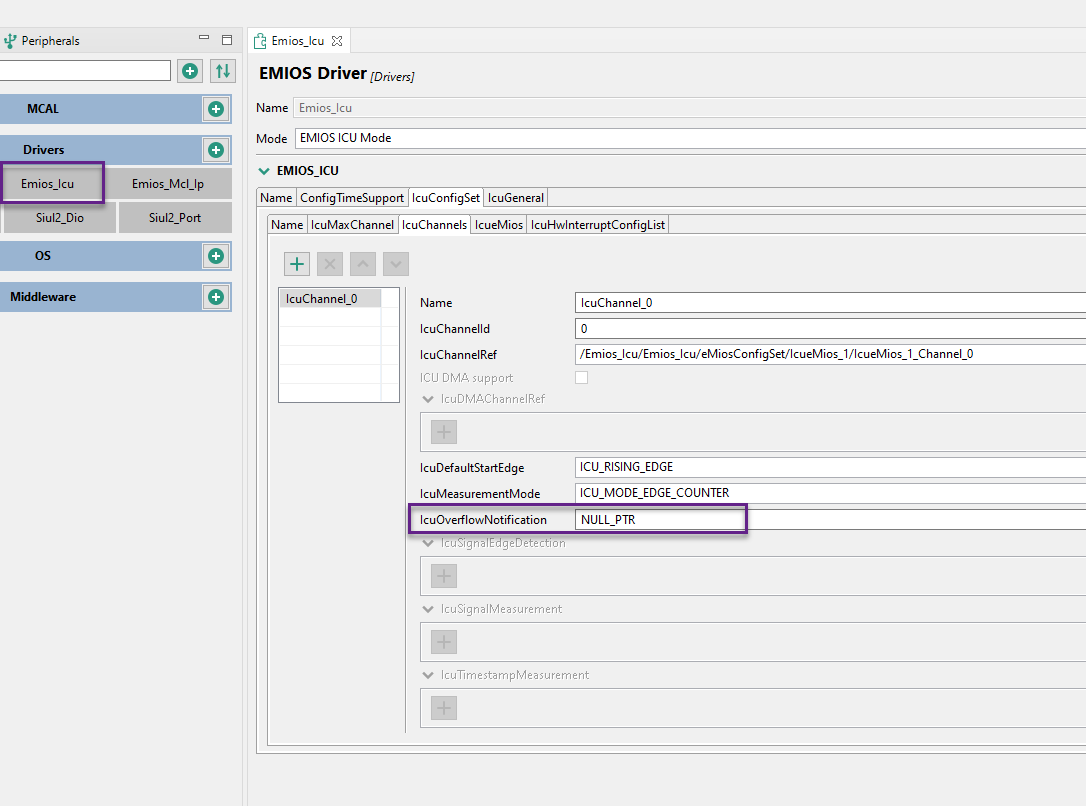Add a new OS component
Image resolution: width=1086 pixels, height=806 pixels.
click(215, 256)
